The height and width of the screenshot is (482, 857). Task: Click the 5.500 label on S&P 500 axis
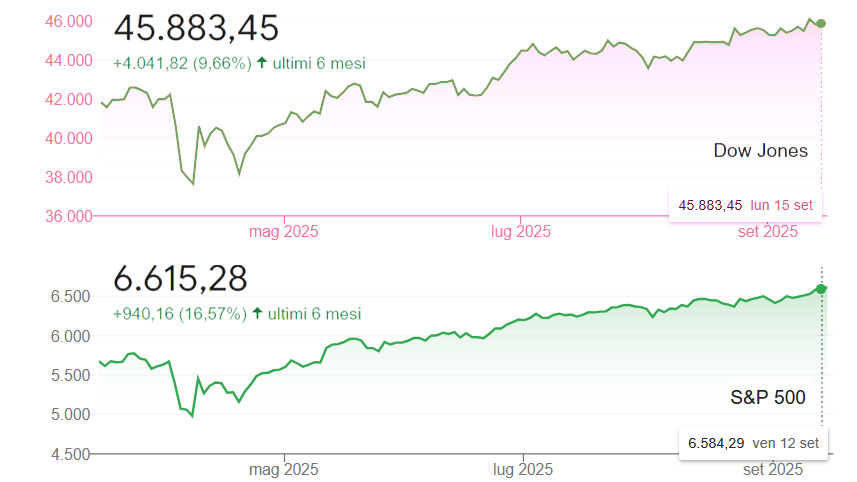(70, 375)
